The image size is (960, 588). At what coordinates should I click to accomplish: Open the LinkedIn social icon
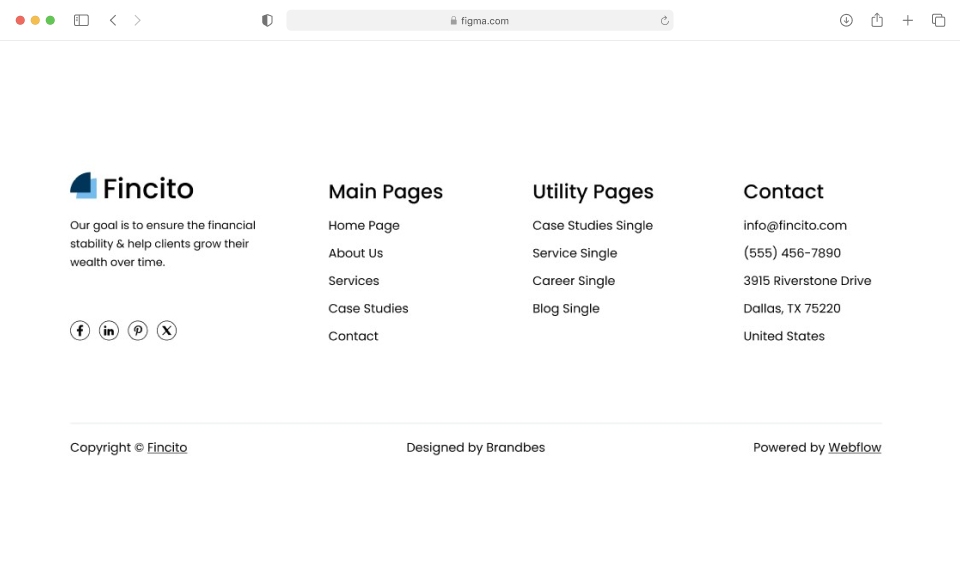109,330
